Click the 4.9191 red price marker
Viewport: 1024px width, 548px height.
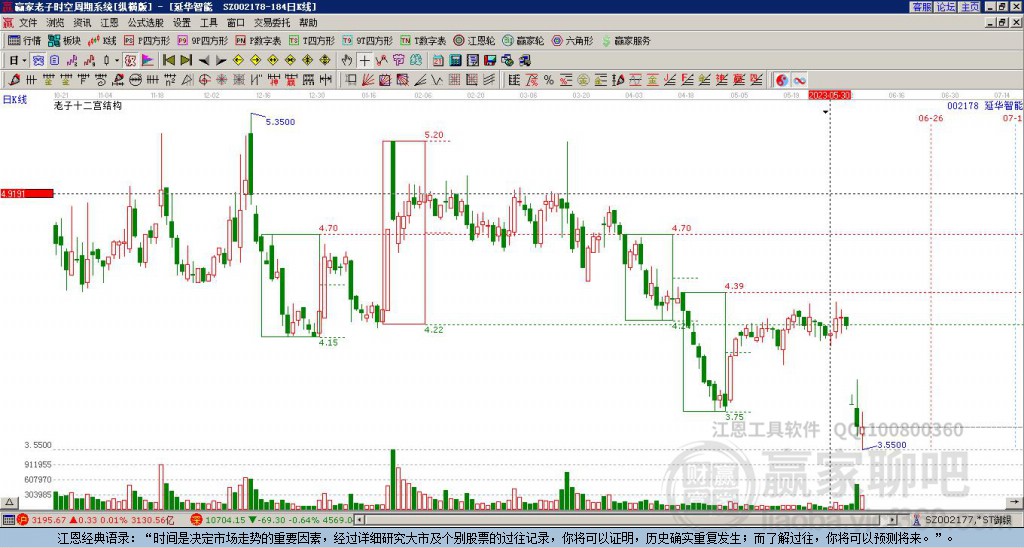pos(27,194)
